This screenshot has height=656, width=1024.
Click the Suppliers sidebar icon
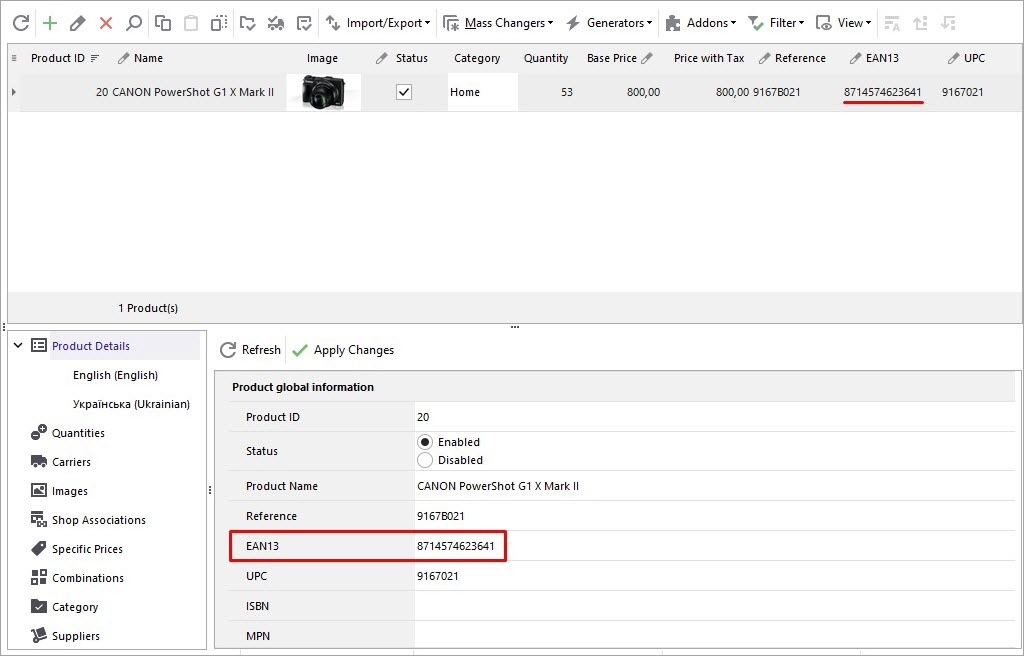[39, 635]
